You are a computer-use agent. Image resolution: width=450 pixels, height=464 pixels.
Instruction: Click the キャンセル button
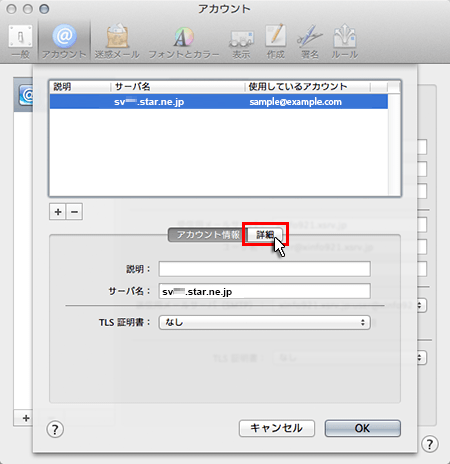tap(277, 428)
